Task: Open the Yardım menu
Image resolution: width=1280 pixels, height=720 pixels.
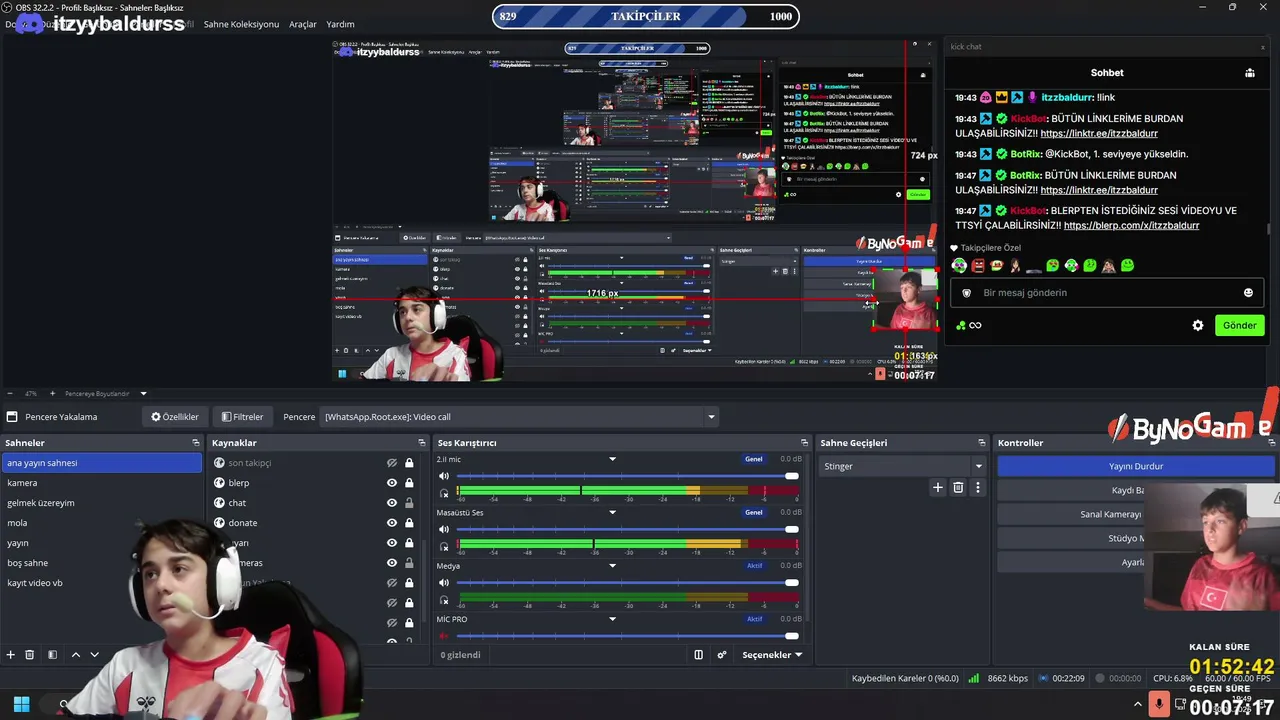Action: (x=340, y=24)
